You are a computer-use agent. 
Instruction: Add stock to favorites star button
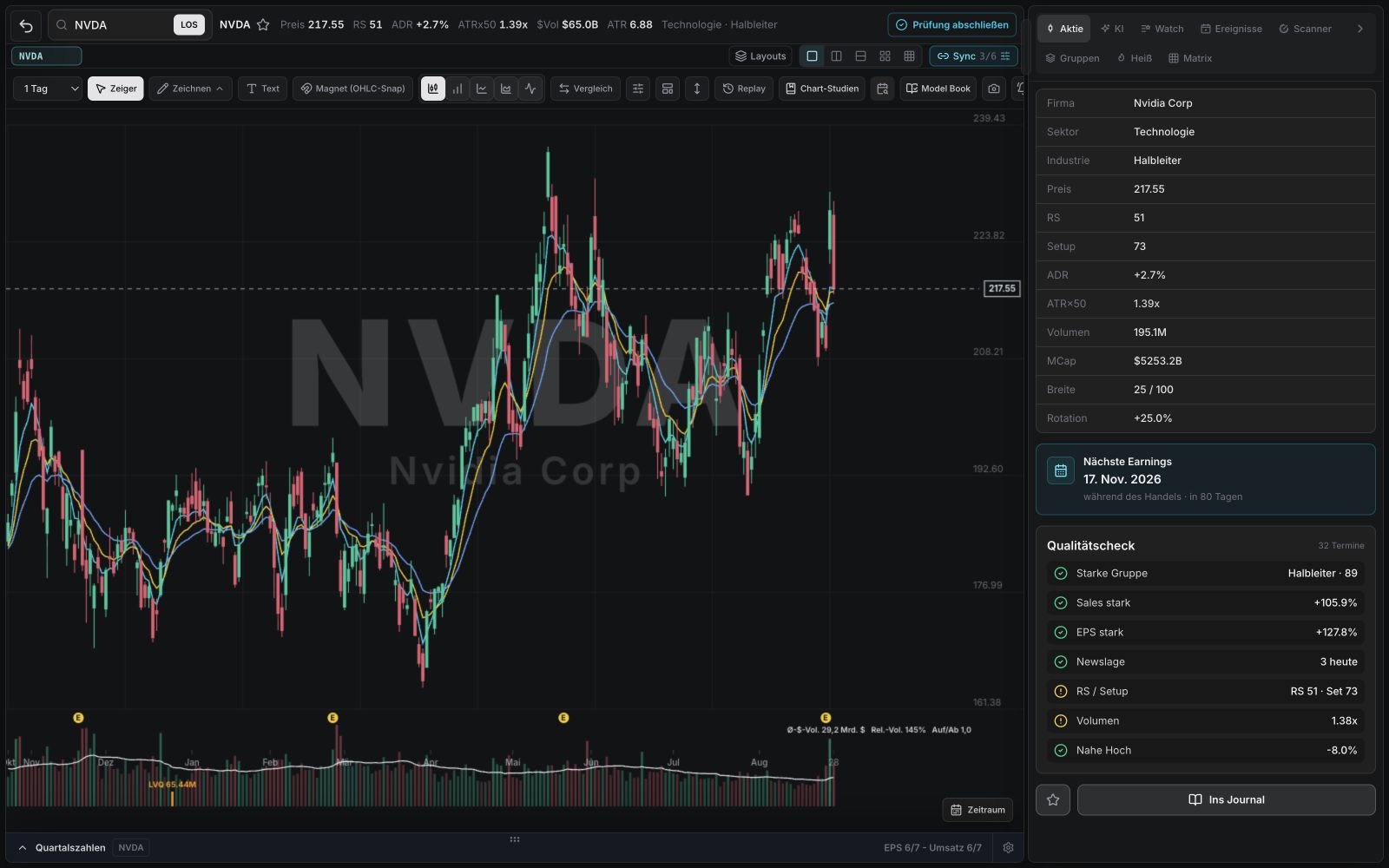1053,800
